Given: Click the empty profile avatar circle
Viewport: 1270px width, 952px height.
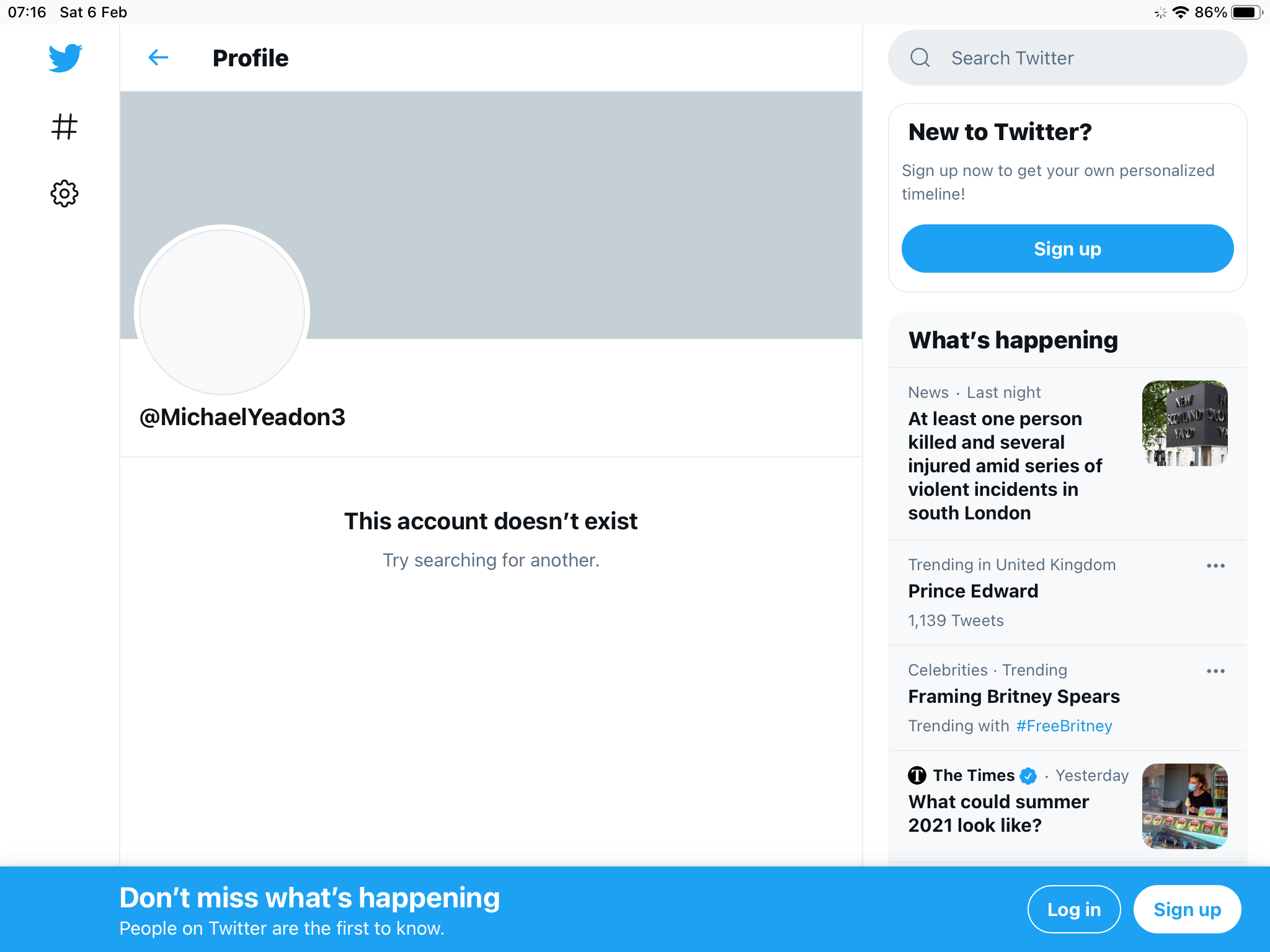Looking at the screenshot, I should point(222,311).
